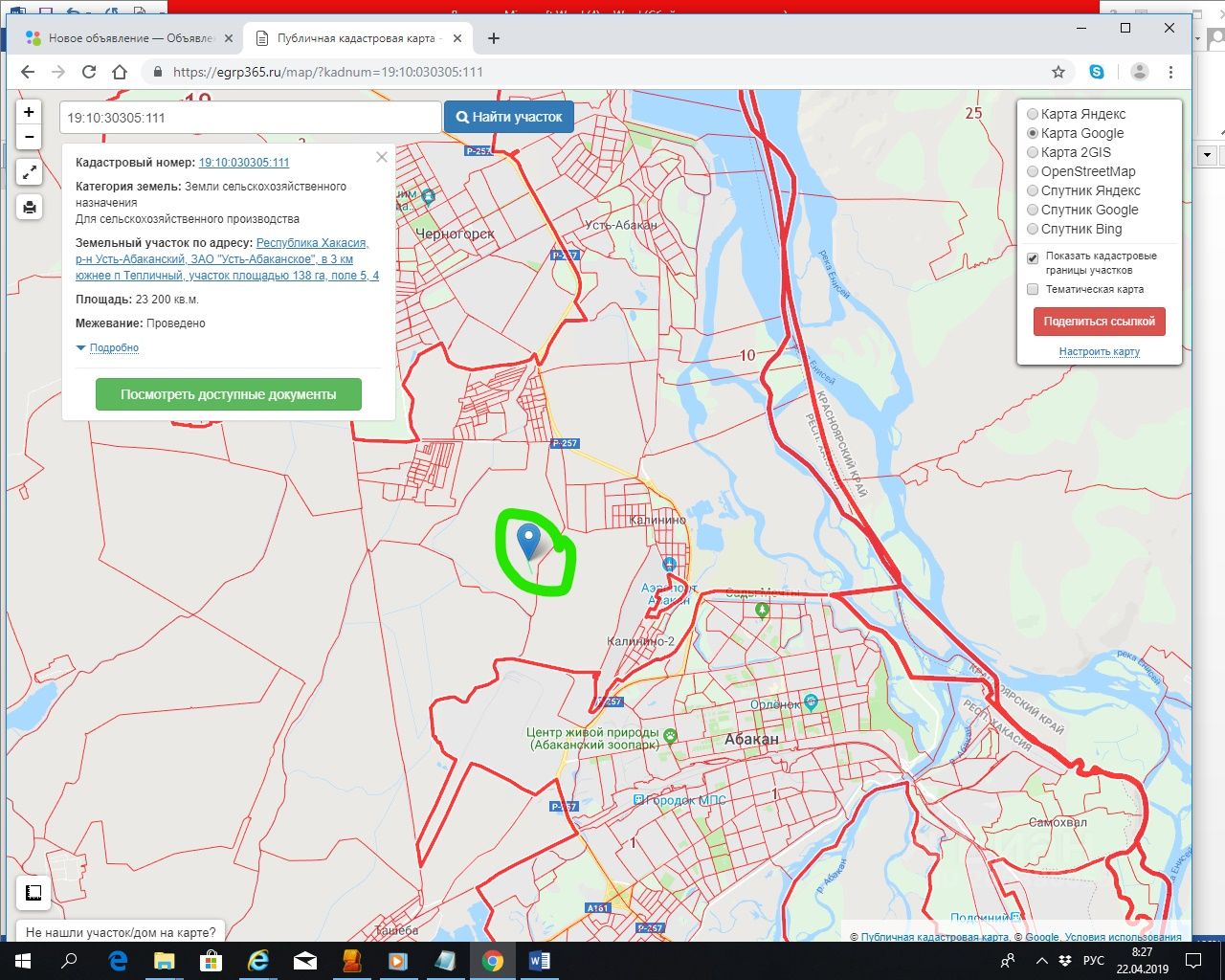The height and width of the screenshot is (980, 1225).
Task: Select Карта 2GIS map layer
Action: coord(1033,152)
